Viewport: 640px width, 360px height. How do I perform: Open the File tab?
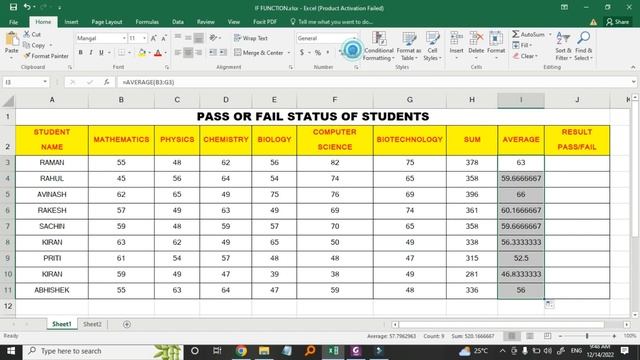pos(13,22)
